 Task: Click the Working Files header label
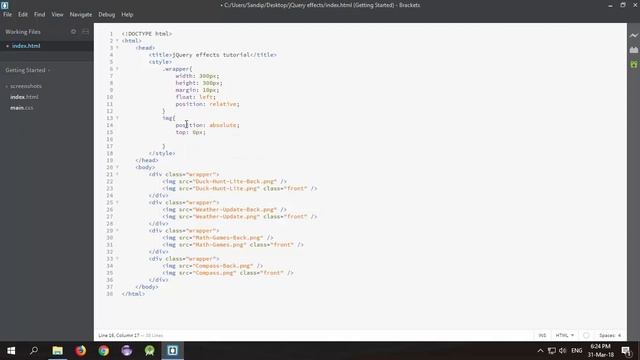(23, 31)
